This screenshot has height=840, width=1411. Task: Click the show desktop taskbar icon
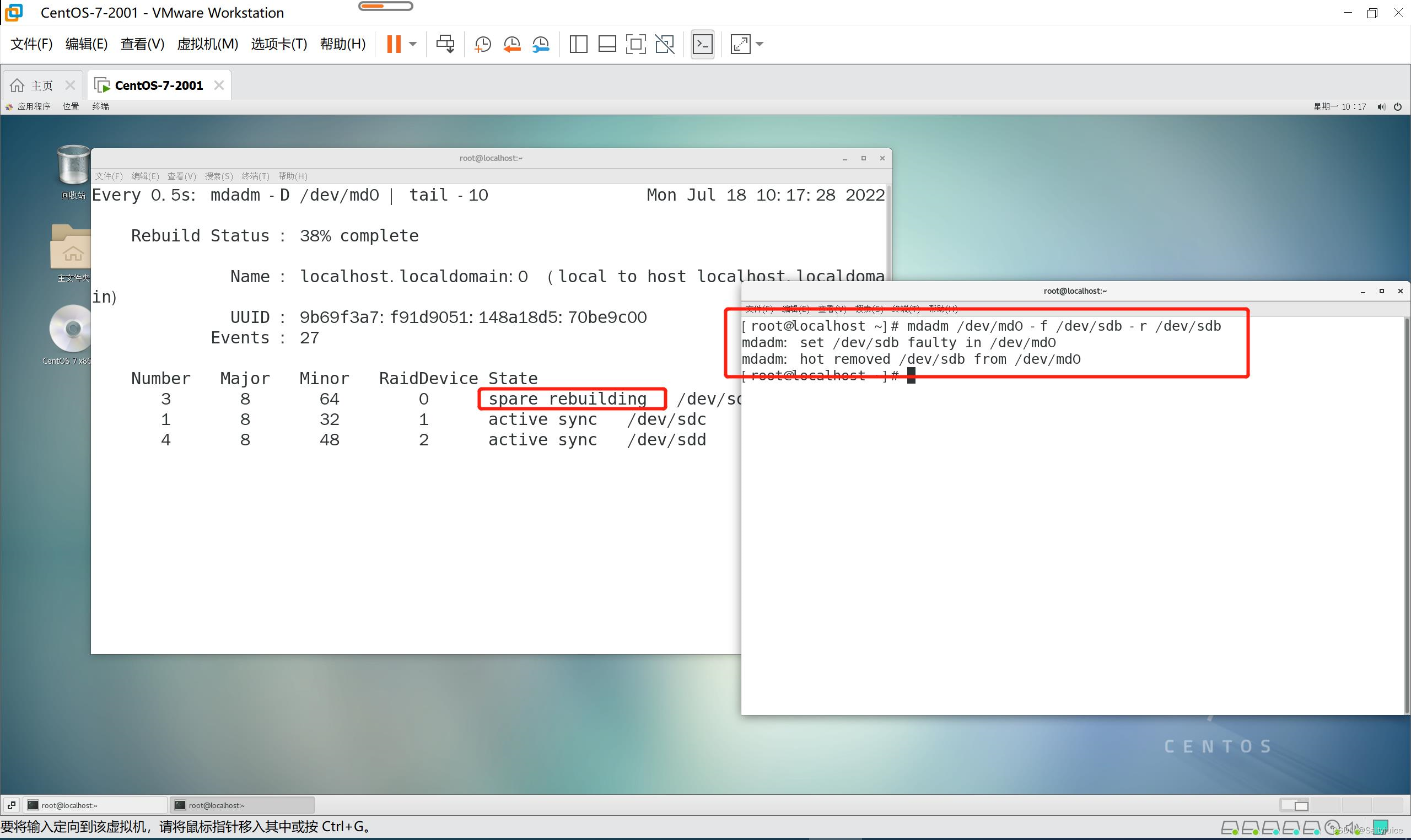[12, 805]
